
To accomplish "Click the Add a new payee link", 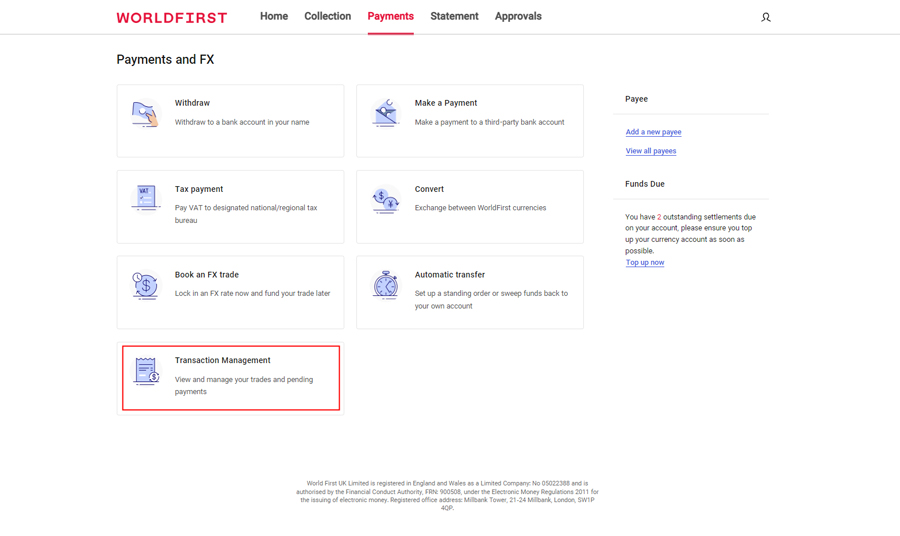I will pyautogui.click(x=653, y=132).
